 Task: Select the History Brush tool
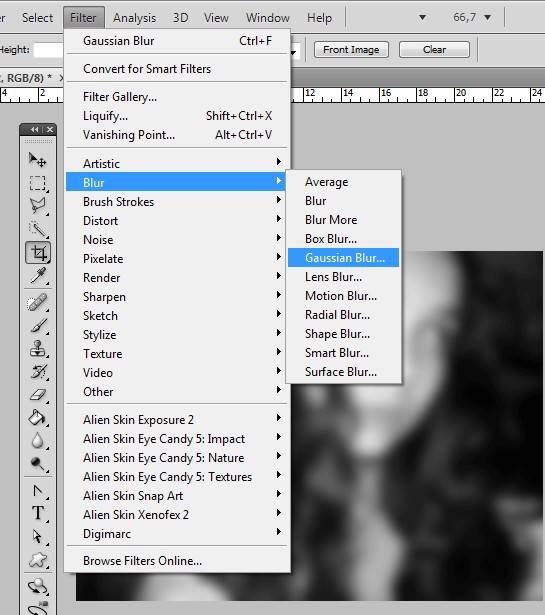[x=38, y=372]
